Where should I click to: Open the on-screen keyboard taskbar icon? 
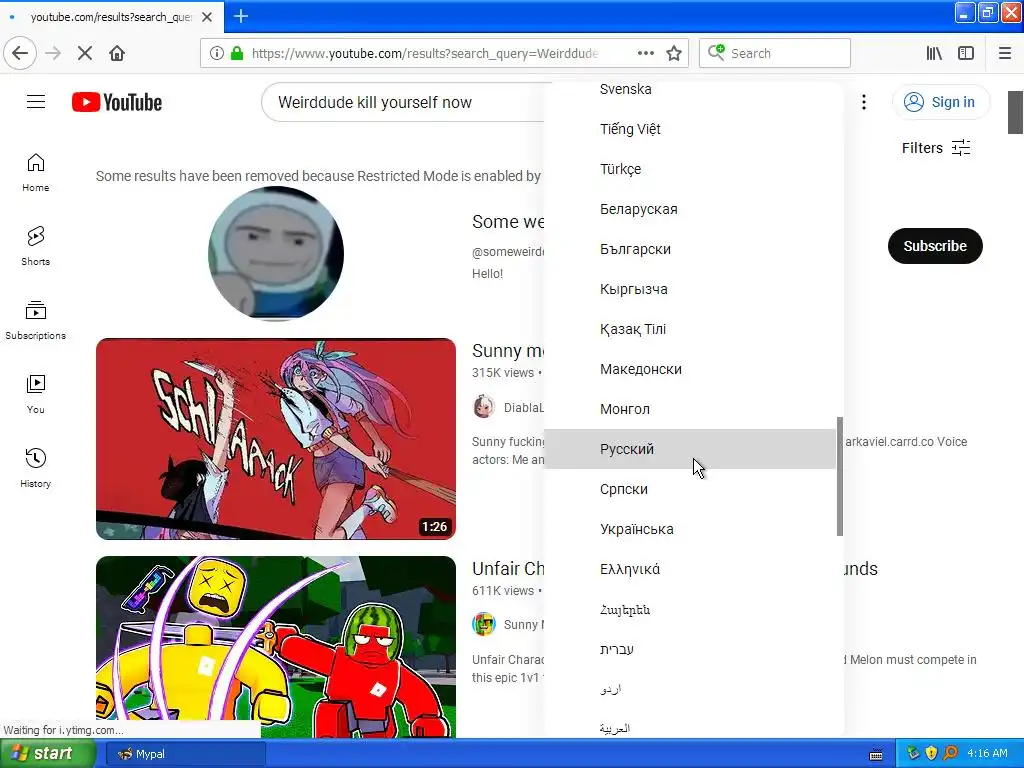pyautogui.click(x=876, y=754)
